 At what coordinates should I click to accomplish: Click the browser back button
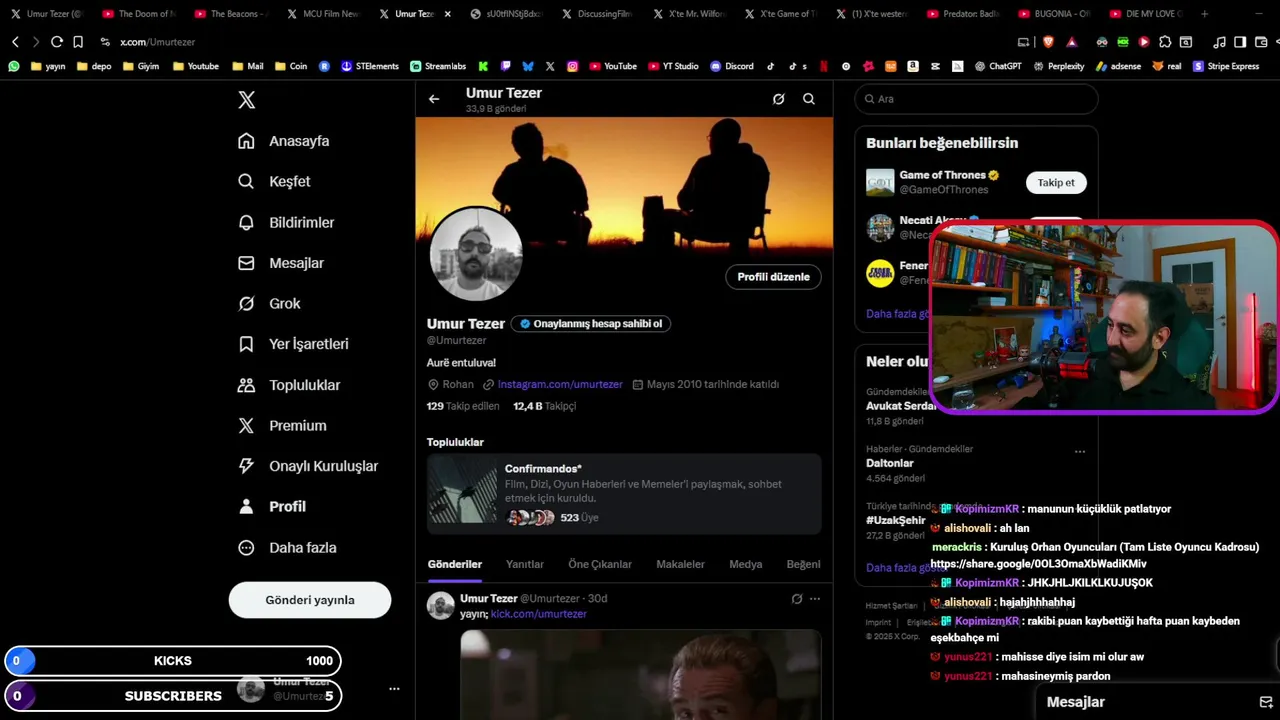[15, 42]
